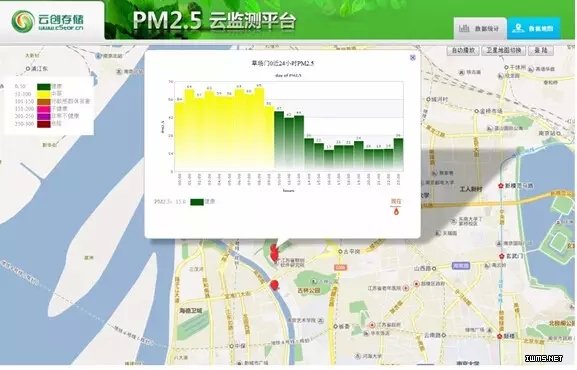Screen dimensions: 577x370
Task: Click the map pin icon in blue tab
Action: [518, 28]
